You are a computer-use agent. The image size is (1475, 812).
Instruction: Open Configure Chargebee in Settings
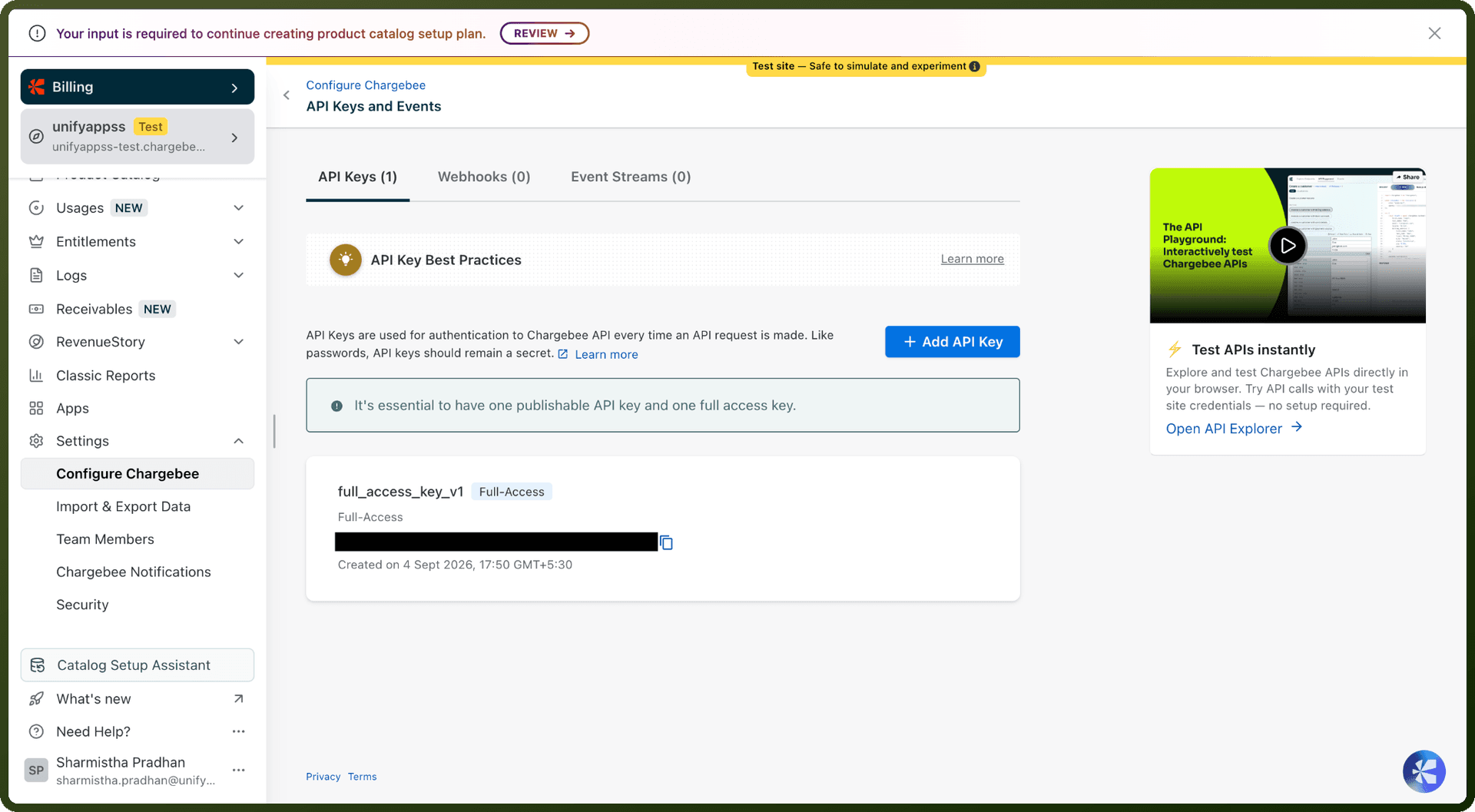coord(138,474)
